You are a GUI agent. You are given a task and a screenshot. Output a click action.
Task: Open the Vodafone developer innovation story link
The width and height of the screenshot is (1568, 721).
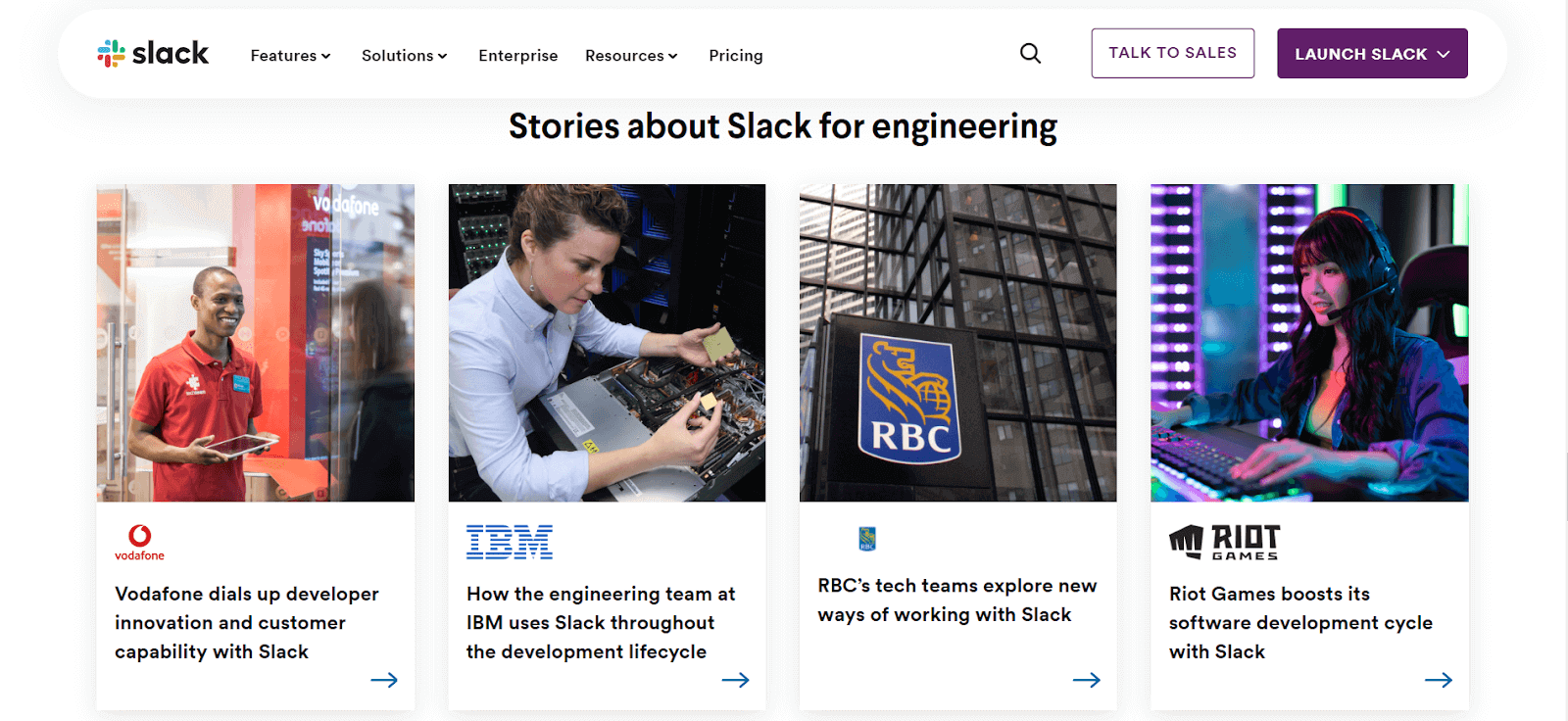pos(246,622)
